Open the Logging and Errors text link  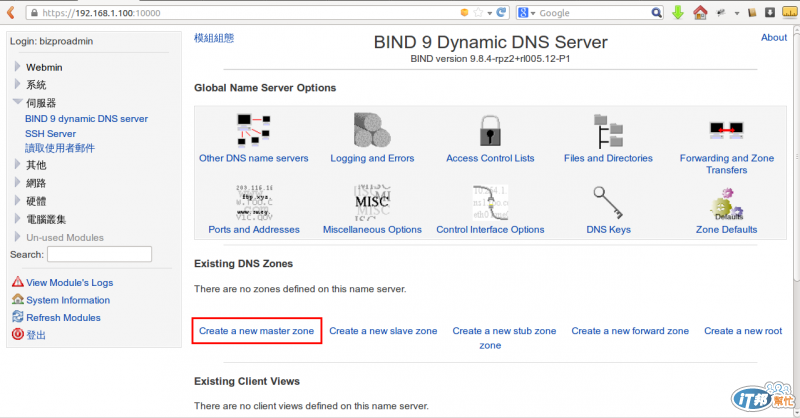click(x=372, y=158)
